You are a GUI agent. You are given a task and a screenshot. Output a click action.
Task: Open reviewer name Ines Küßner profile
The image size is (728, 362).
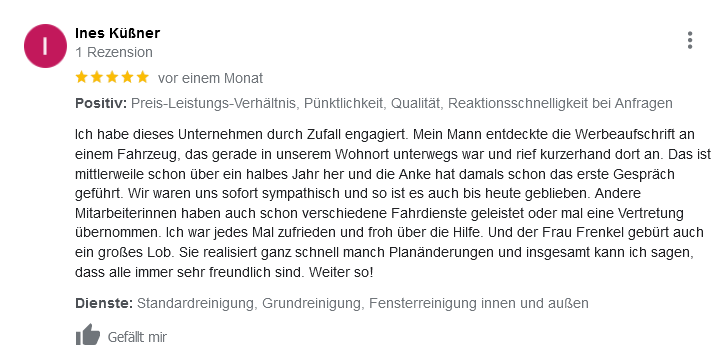click(117, 33)
